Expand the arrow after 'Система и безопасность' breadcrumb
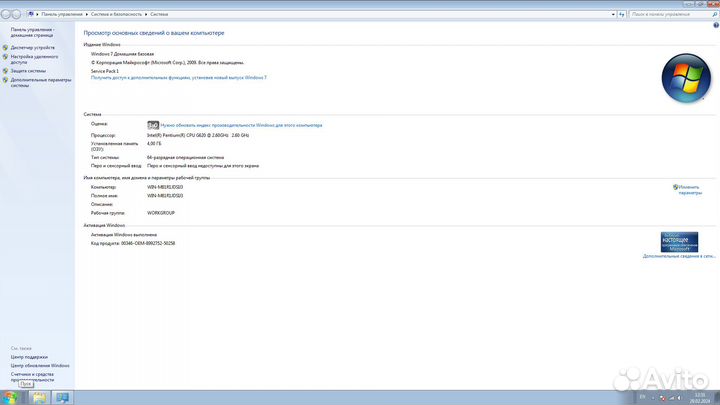This screenshot has height=405, width=720. tap(146, 14)
